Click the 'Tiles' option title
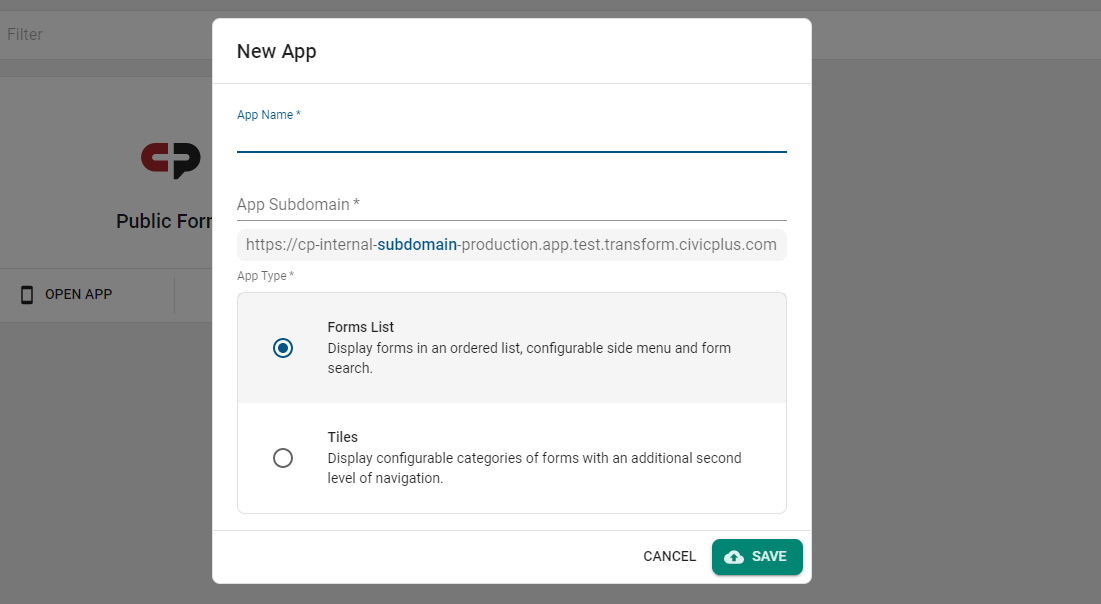Image resolution: width=1101 pixels, height=604 pixels. point(343,437)
